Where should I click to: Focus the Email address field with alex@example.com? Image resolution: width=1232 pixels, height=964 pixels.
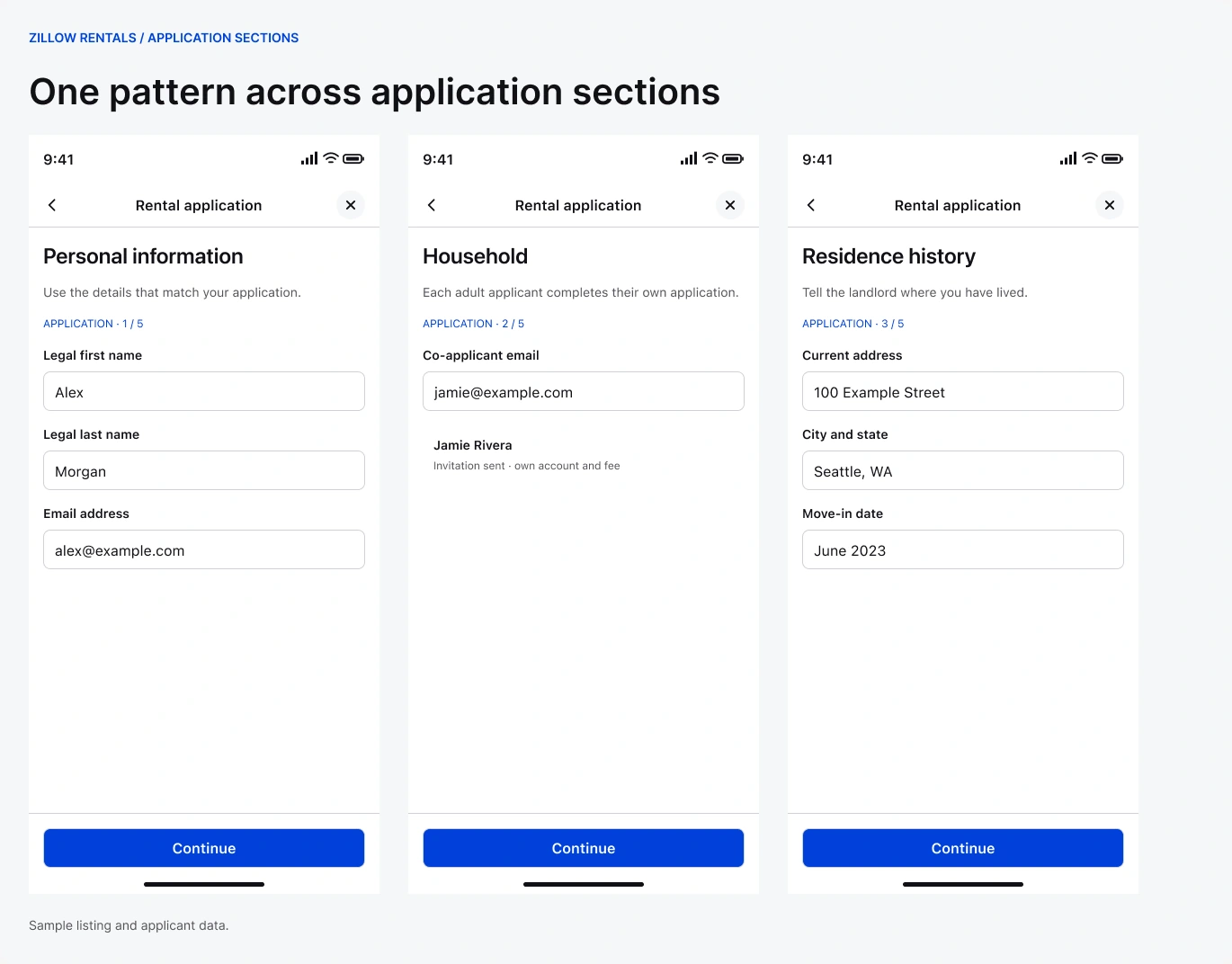pos(204,549)
